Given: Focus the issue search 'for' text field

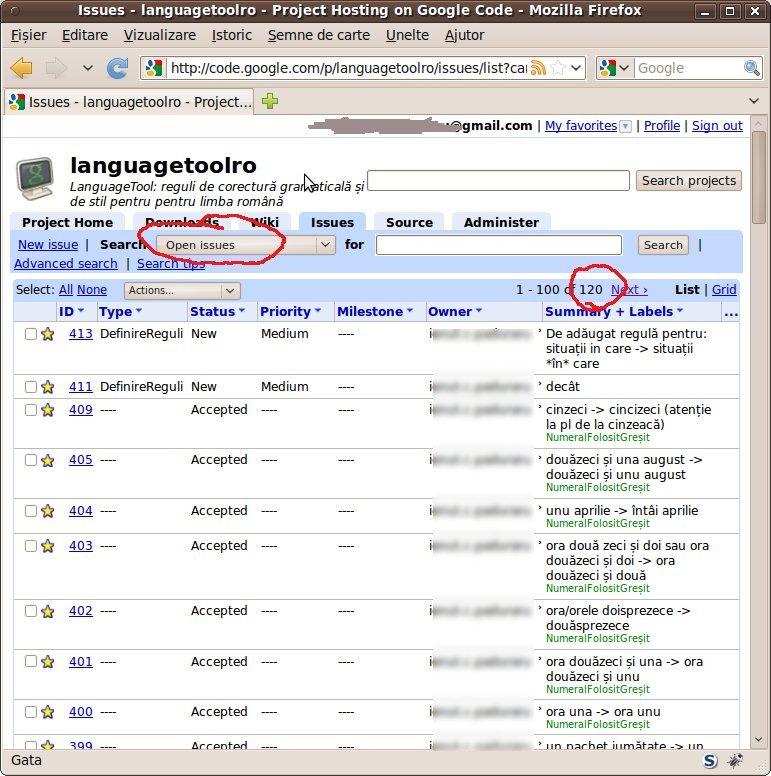Looking at the screenshot, I should click(498, 245).
